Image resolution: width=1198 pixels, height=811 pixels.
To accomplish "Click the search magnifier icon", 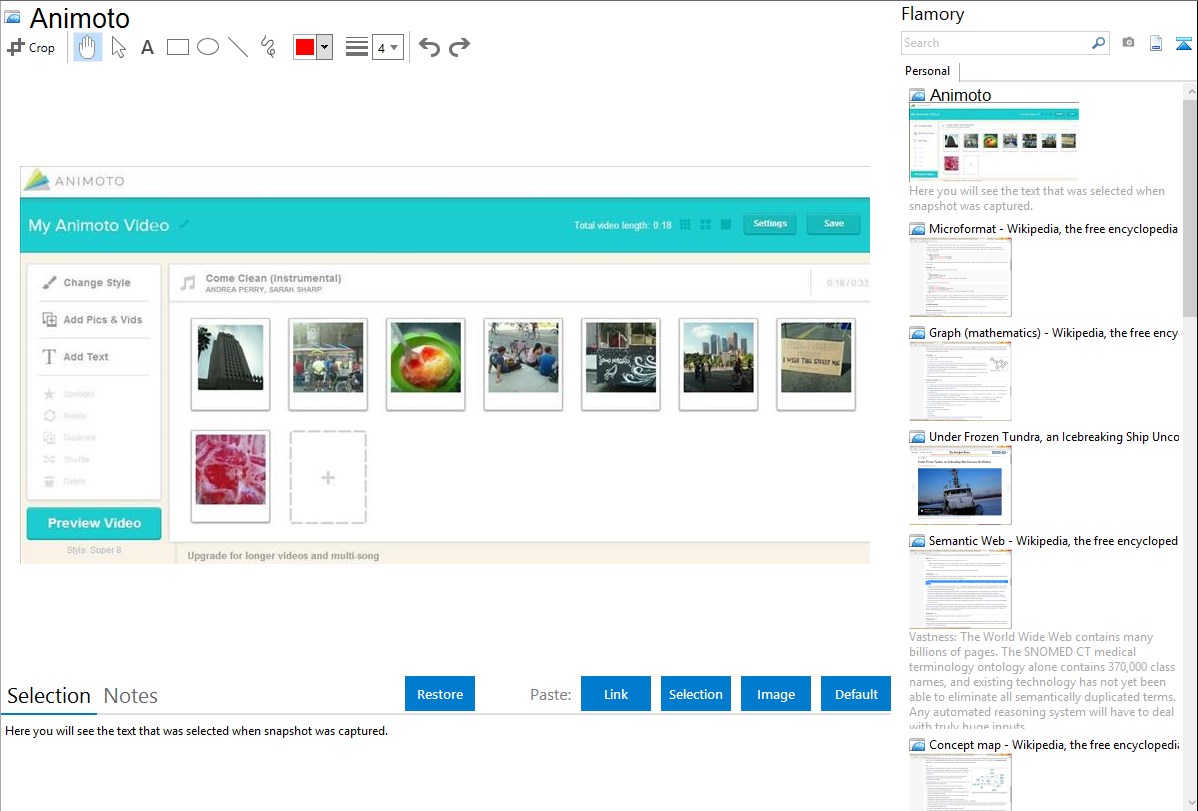I will click(x=1098, y=43).
